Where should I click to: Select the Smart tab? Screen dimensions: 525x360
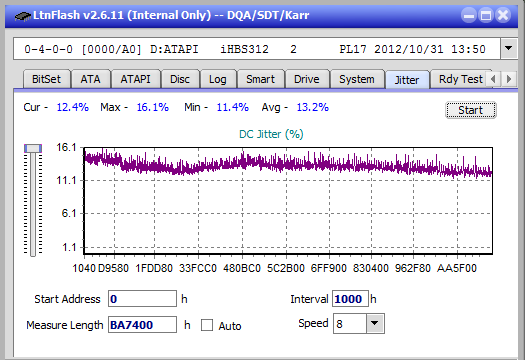tap(260, 79)
